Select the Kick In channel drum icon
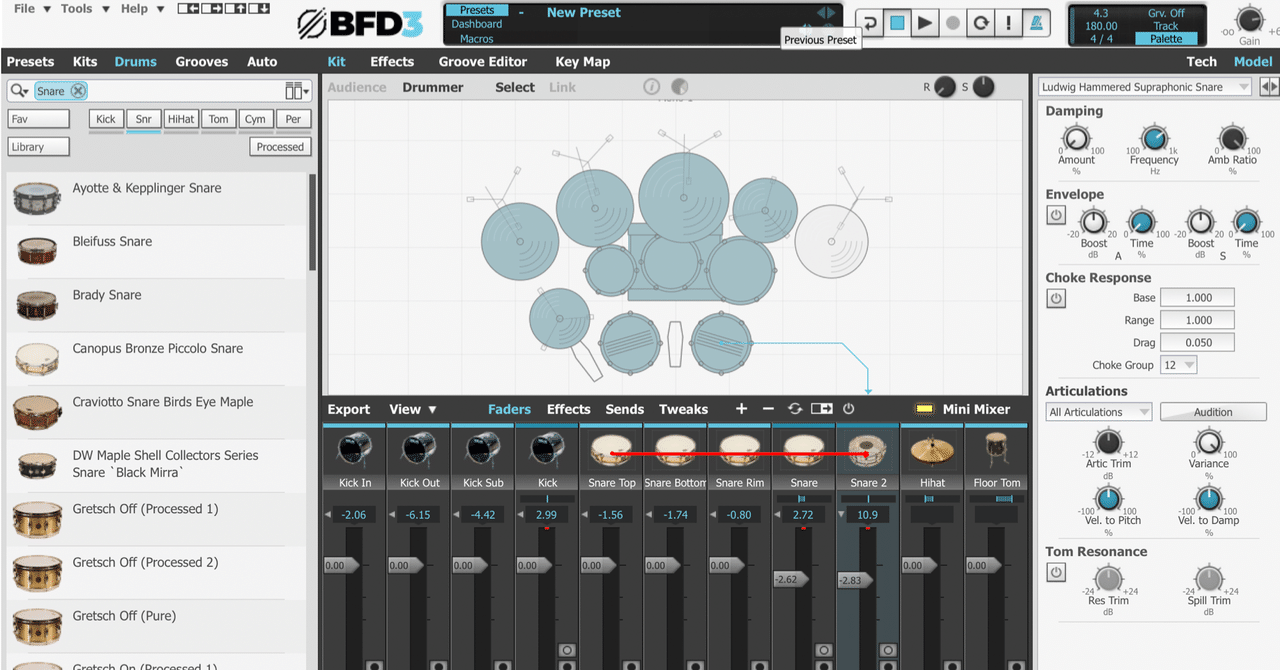Image resolution: width=1280 pixels, height=670 pixels. click(355, 451)
